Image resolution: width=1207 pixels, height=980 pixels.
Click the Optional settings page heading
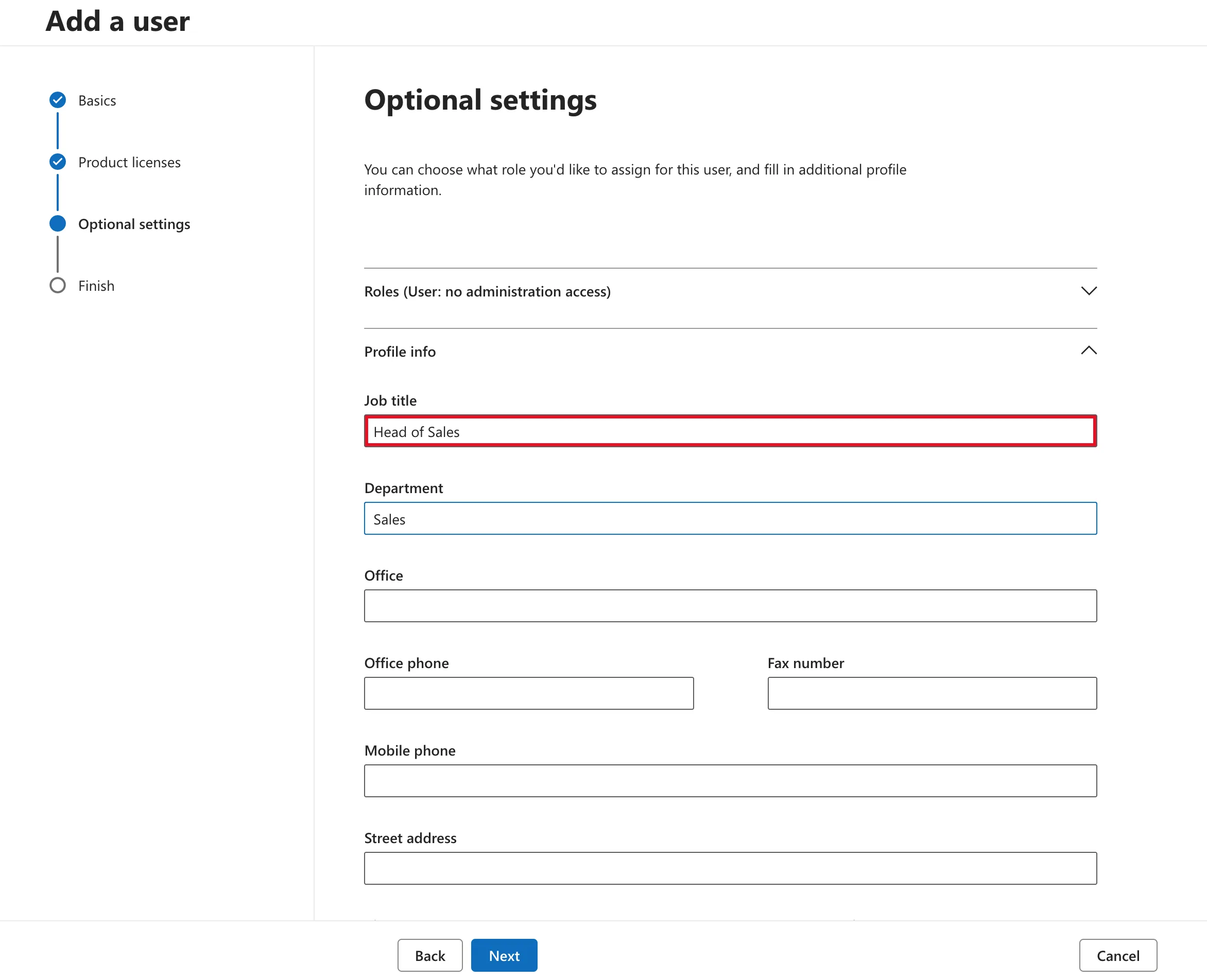(480, 100)
